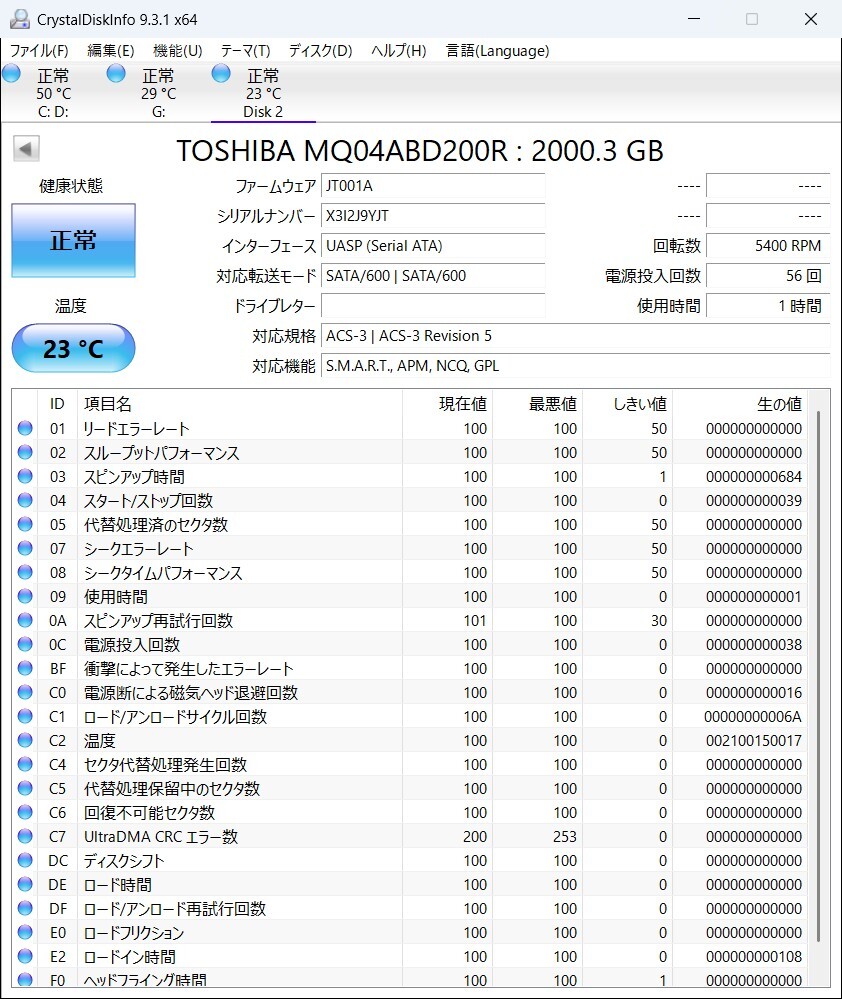Click status icon of row DF ロード/アンロード再試行回数

[x=25, y=908]
